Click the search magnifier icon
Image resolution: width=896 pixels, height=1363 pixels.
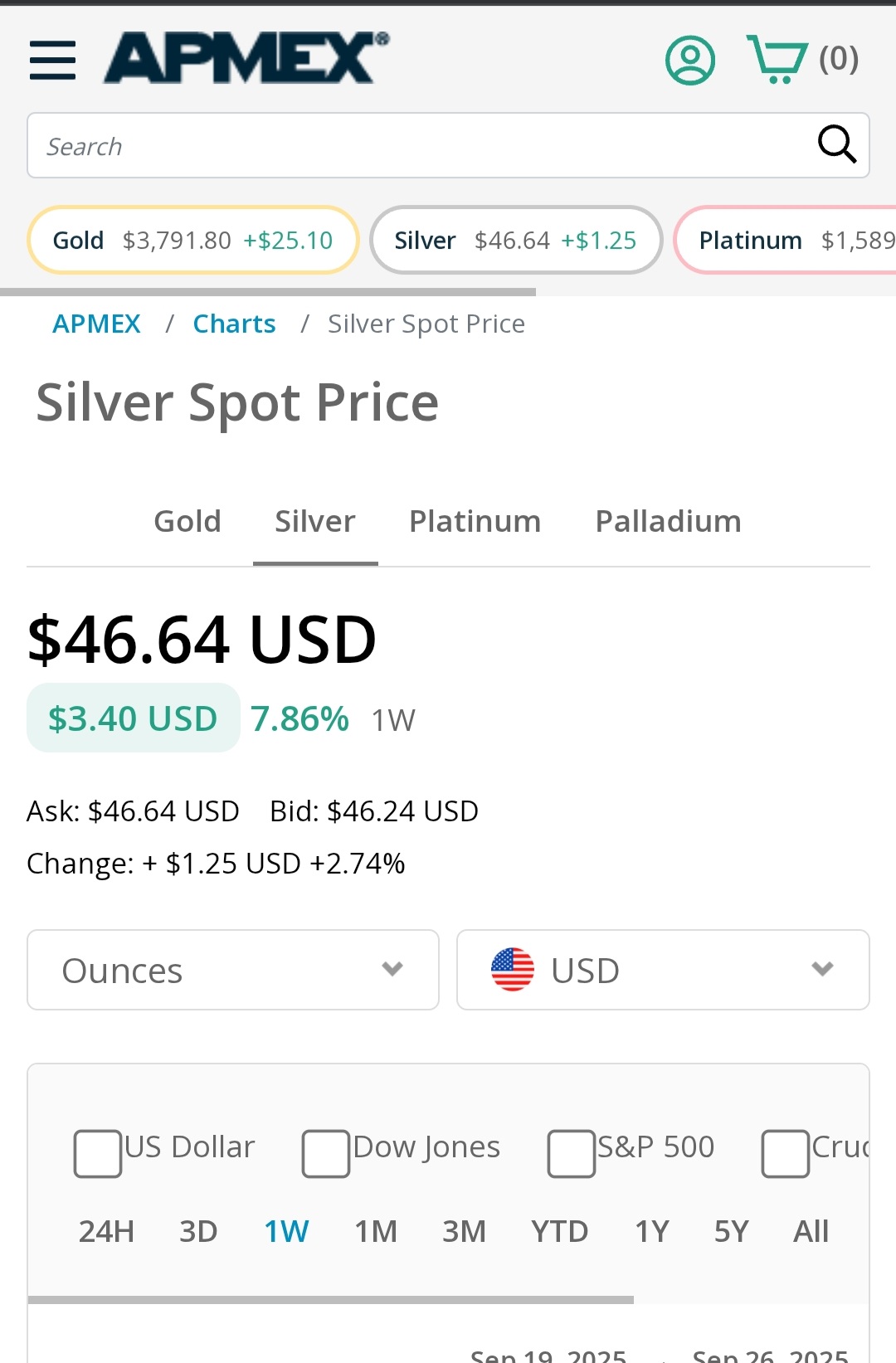836,144
